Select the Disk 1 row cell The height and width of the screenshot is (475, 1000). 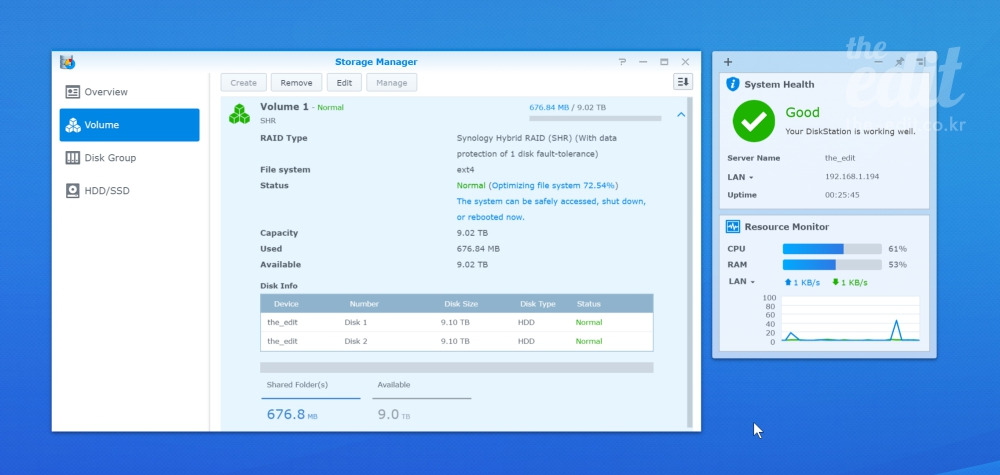(356, 323)
